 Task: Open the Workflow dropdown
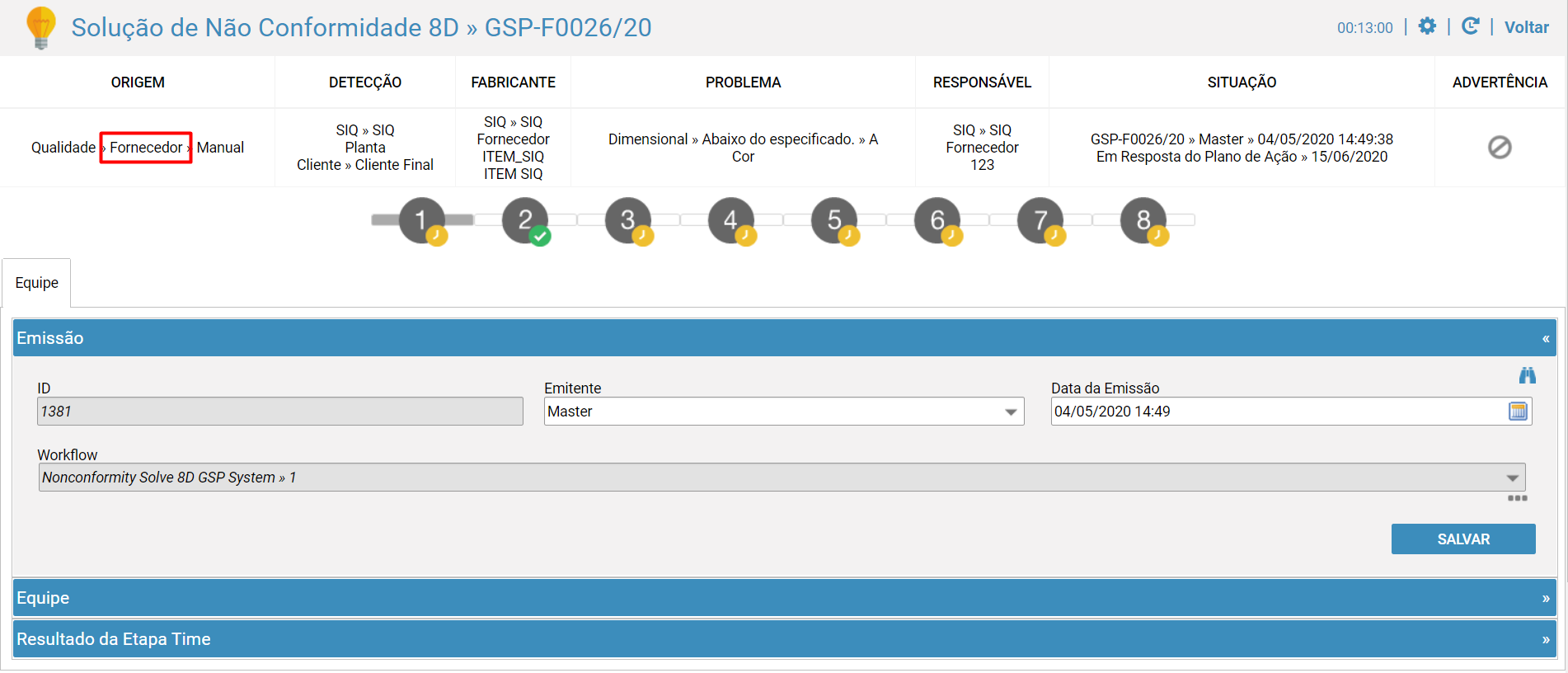pyautogui.click(x=782, y=478)
